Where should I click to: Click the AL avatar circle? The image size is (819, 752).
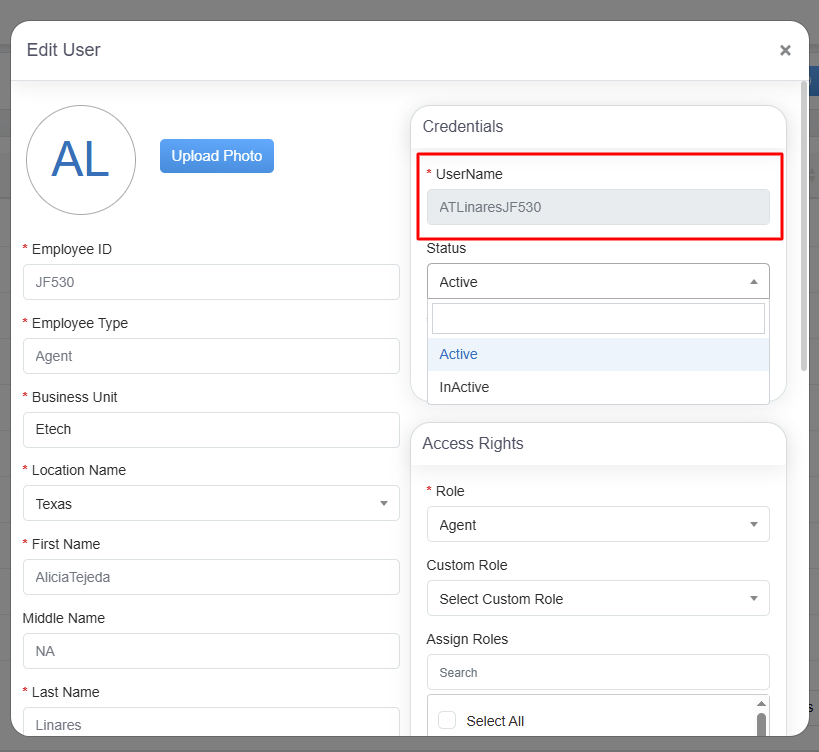coord(81,160)
